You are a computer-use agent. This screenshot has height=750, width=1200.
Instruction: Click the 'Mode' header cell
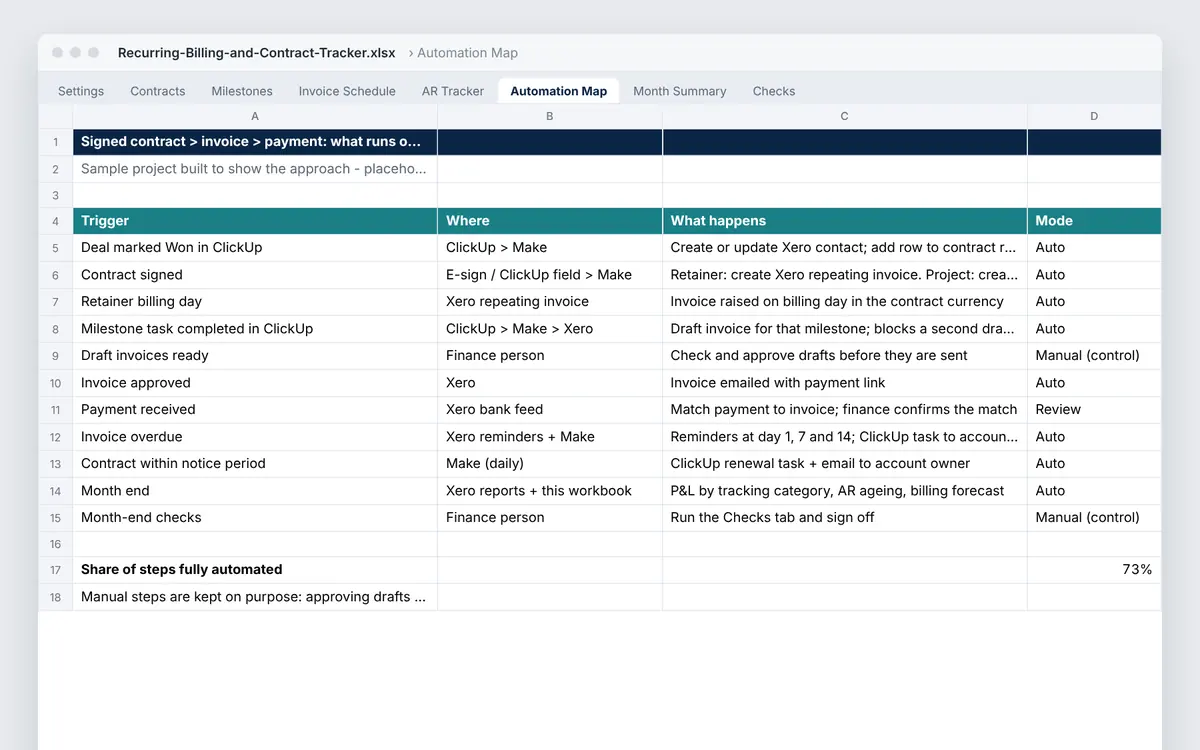[x=1094, y=221]
